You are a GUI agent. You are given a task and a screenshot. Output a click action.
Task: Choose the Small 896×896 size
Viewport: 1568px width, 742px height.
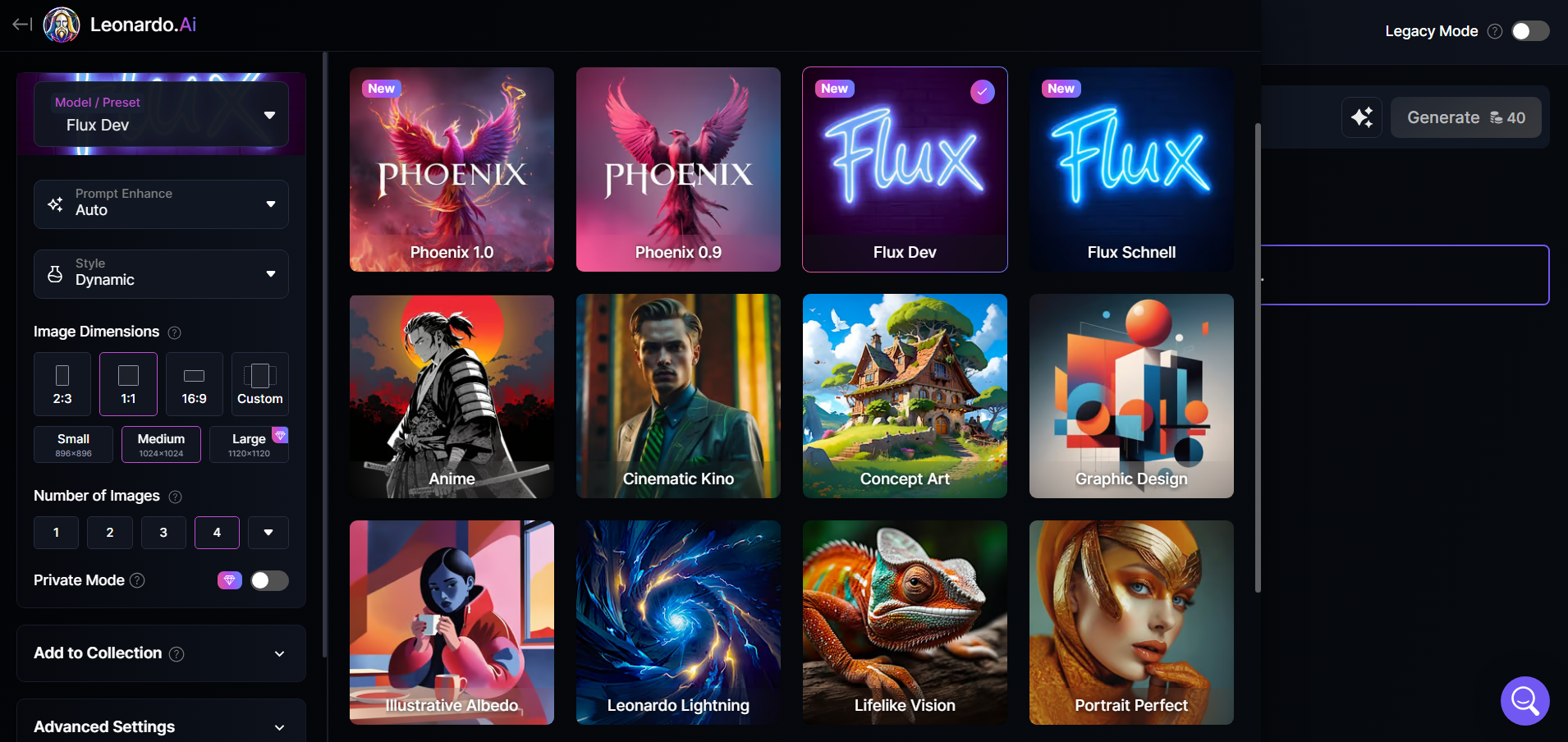74,445
